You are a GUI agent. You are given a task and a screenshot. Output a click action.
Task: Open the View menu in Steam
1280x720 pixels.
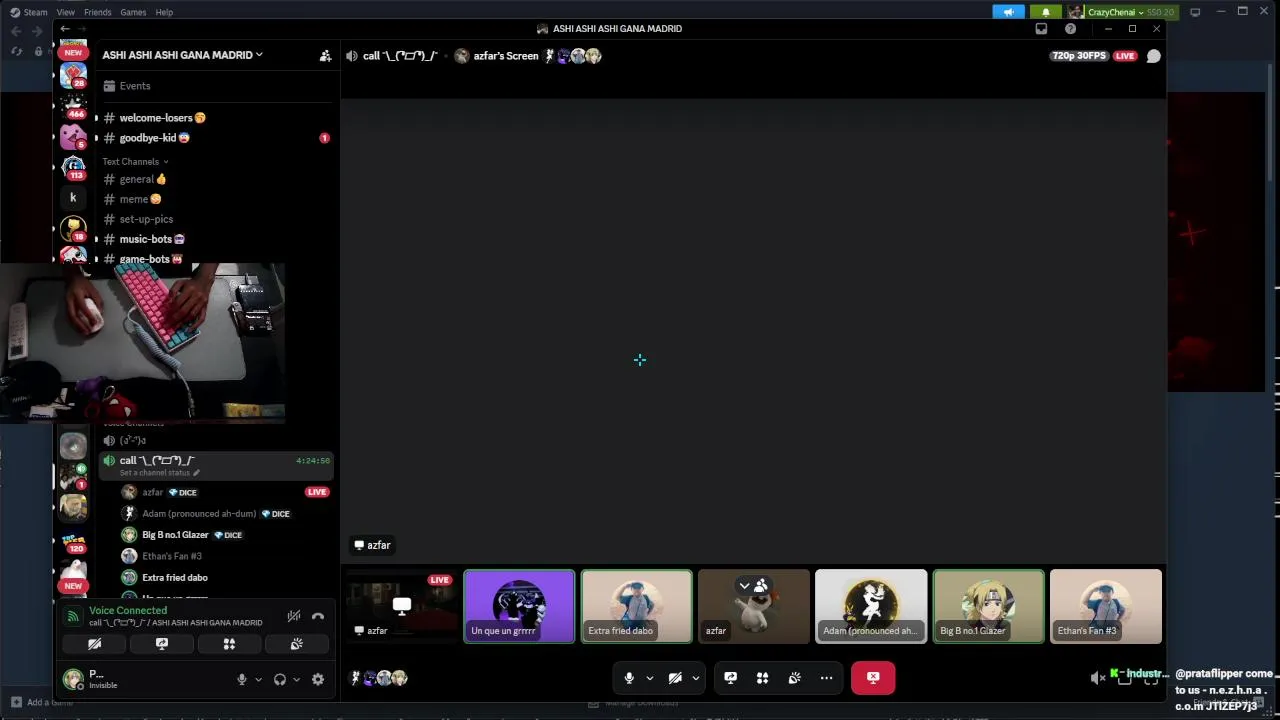click(x=65, y=12)
